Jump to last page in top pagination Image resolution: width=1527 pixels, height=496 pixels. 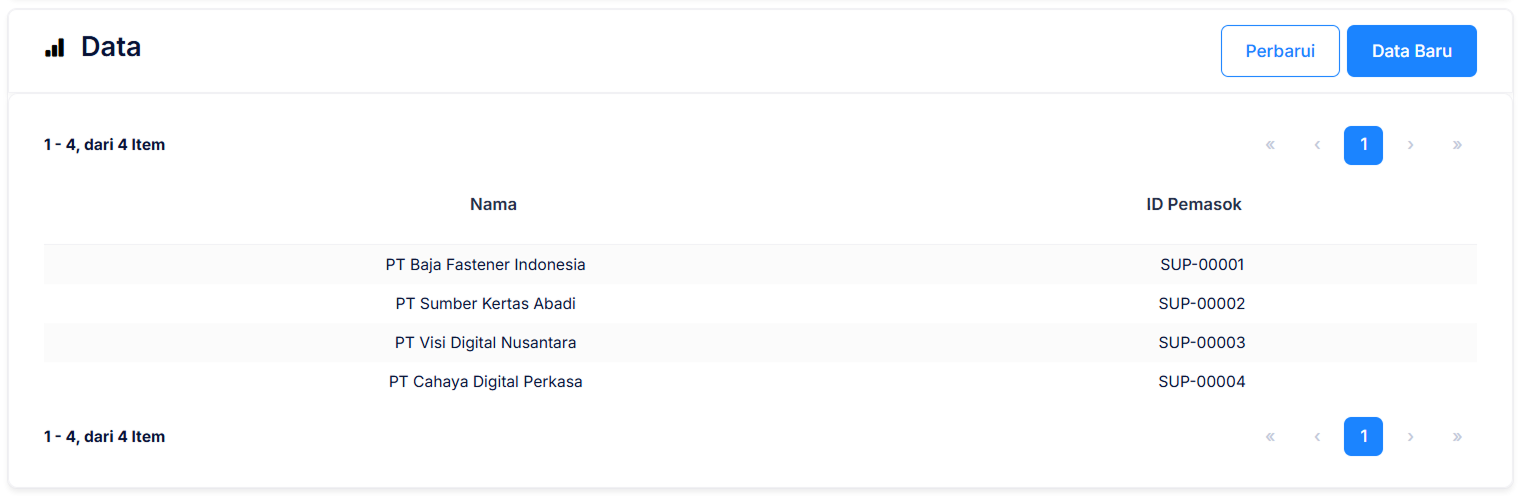(x=1457, y=145)
